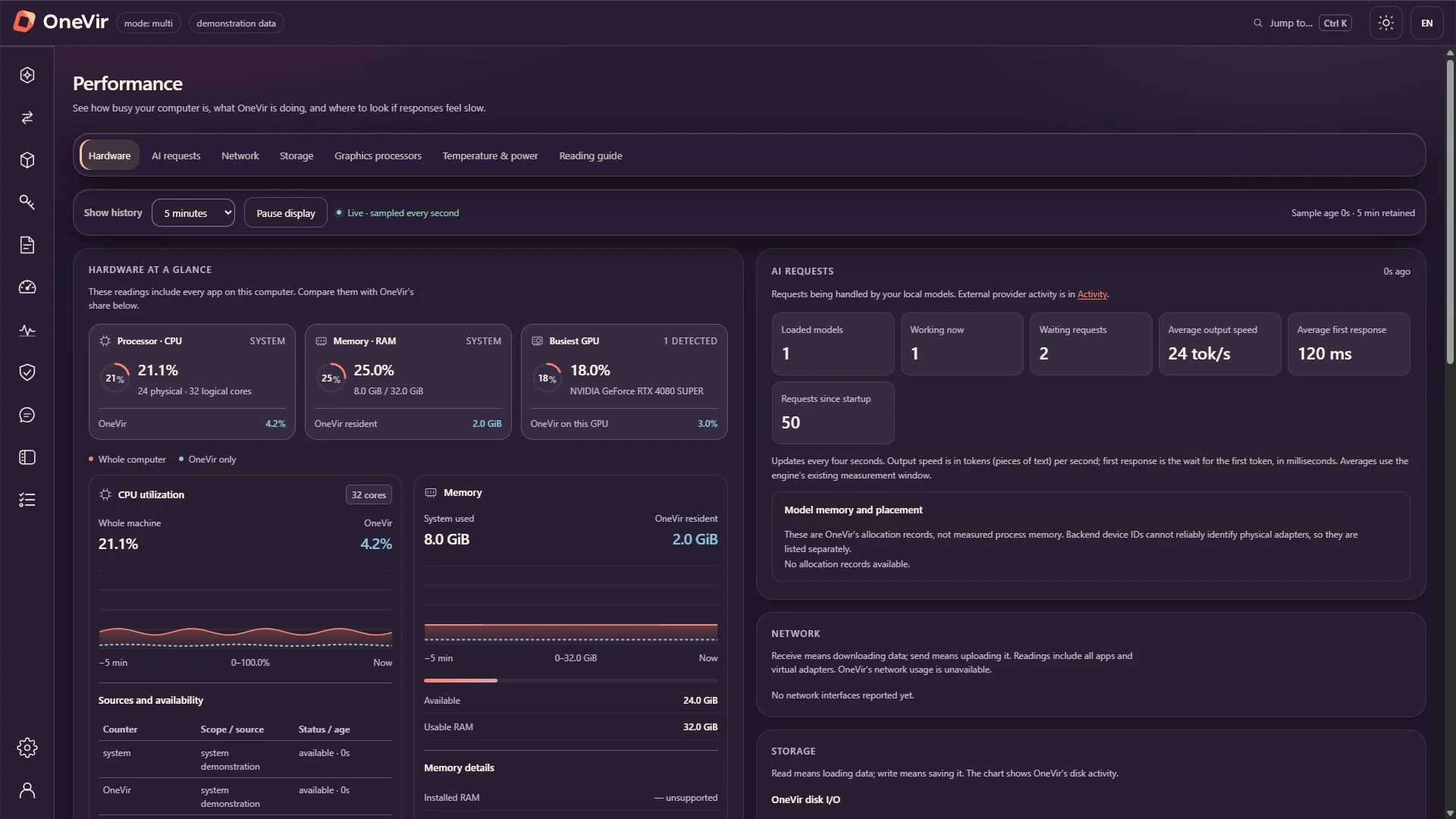This screenshot has height=819, width=1456.
Task: Click the mode: multi badge
Action: [x=149, y=24]
